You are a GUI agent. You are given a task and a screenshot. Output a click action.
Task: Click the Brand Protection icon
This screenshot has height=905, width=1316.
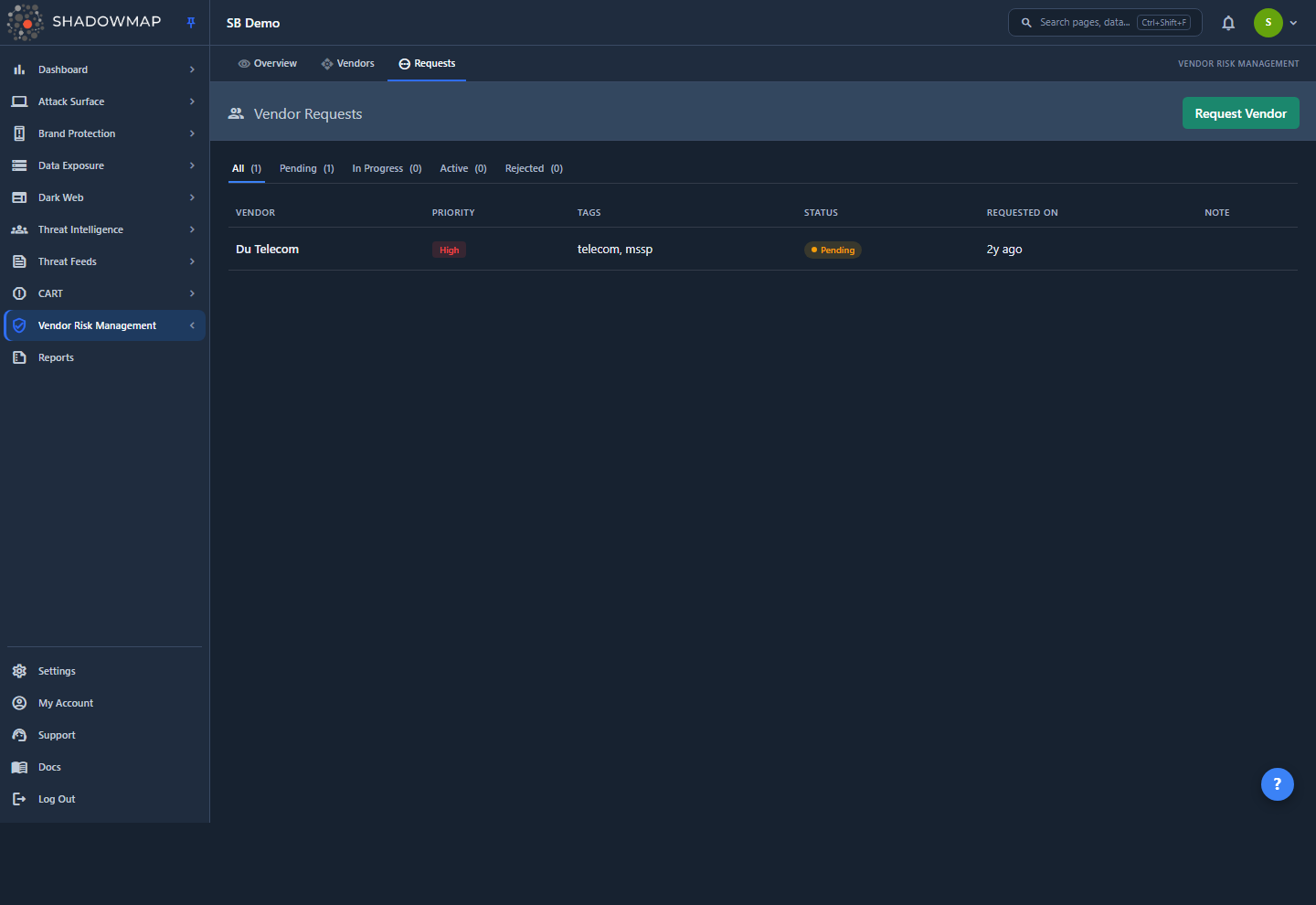[x=19, y=133]
